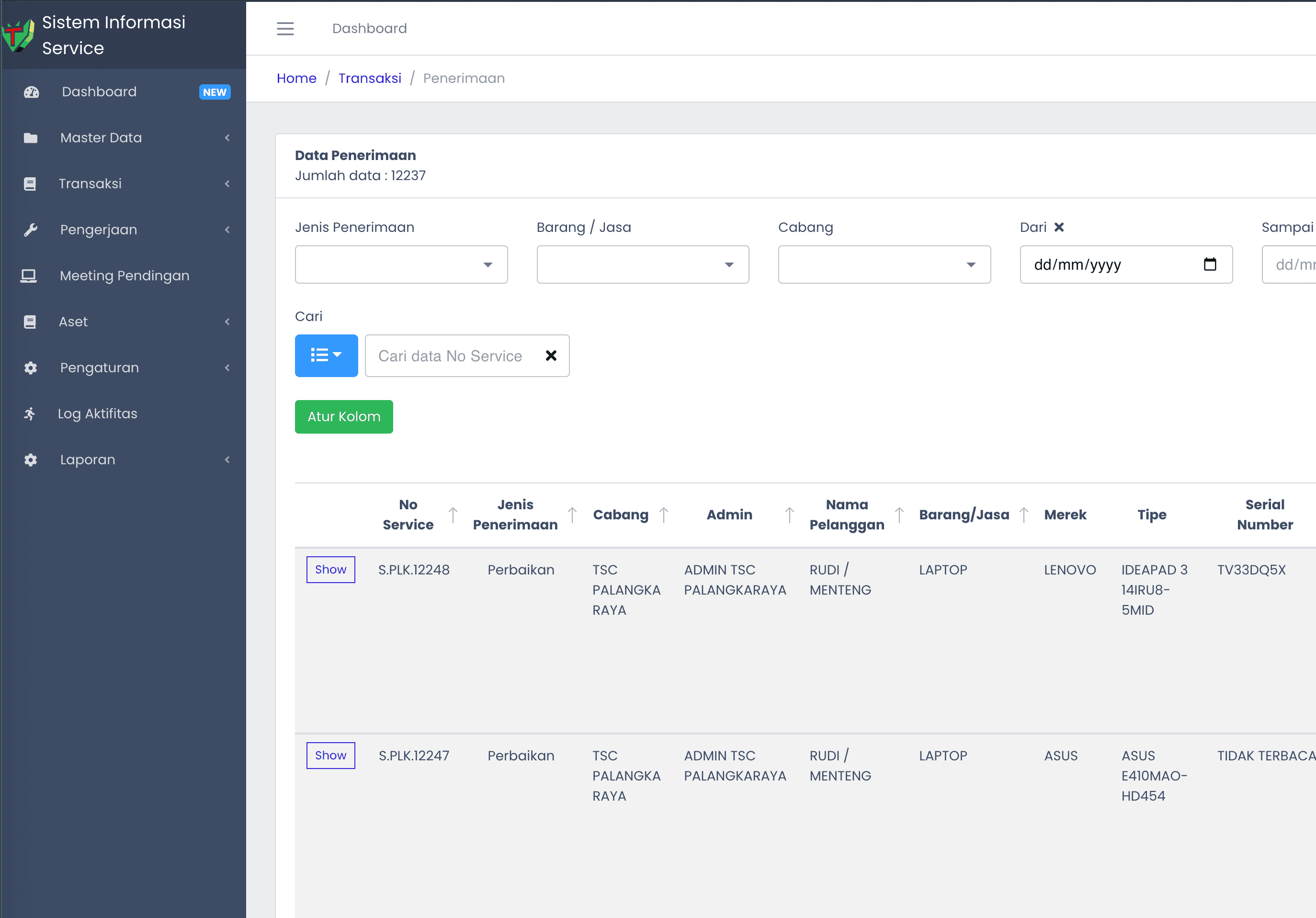Open Dashboard in the sidebar menu
This screenshot has height=918, width=1316.
pos(99,92)
